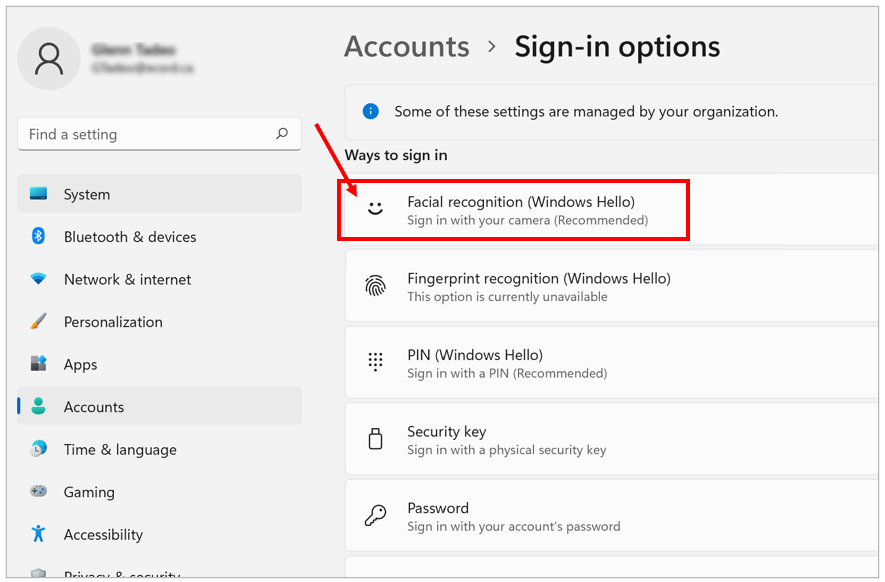This screenshot has width=885, height=582.
Task: Click the Wi-Fi icon beside Network & internet
Action: (38, 278)
